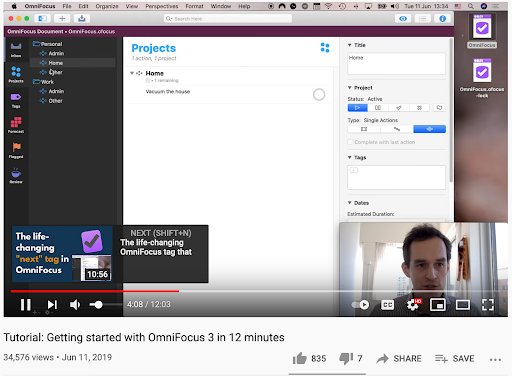Open the Format menu
Viewport: 512px width, 376px height.
(194, 6)
